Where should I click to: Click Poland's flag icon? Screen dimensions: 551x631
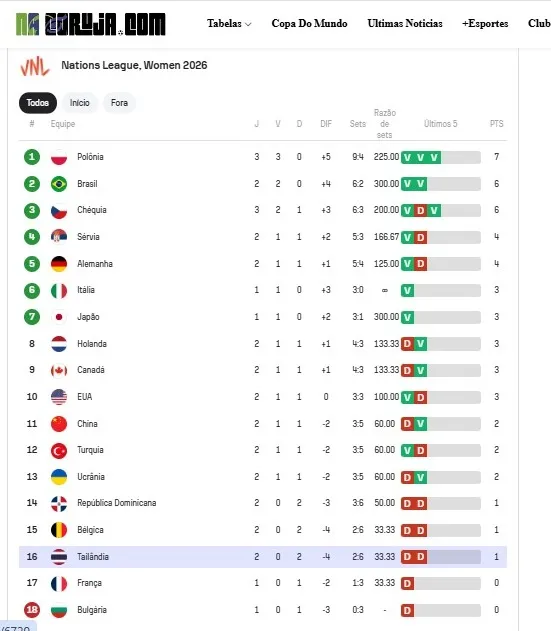point(59,157)
